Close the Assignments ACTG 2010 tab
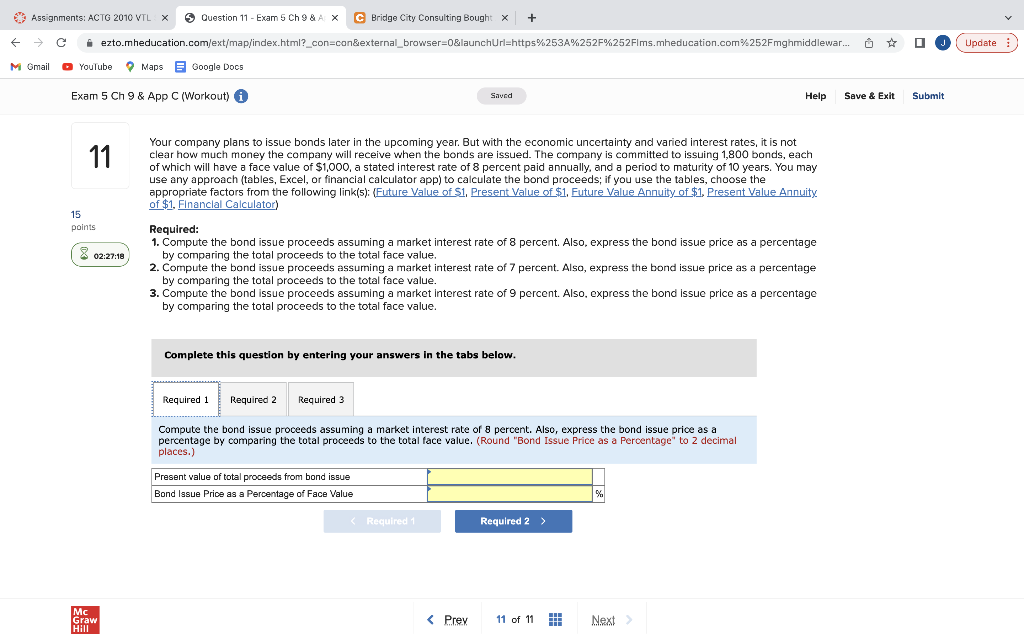This screenshot has width=1024, height=640. click(x=165, y=18)
